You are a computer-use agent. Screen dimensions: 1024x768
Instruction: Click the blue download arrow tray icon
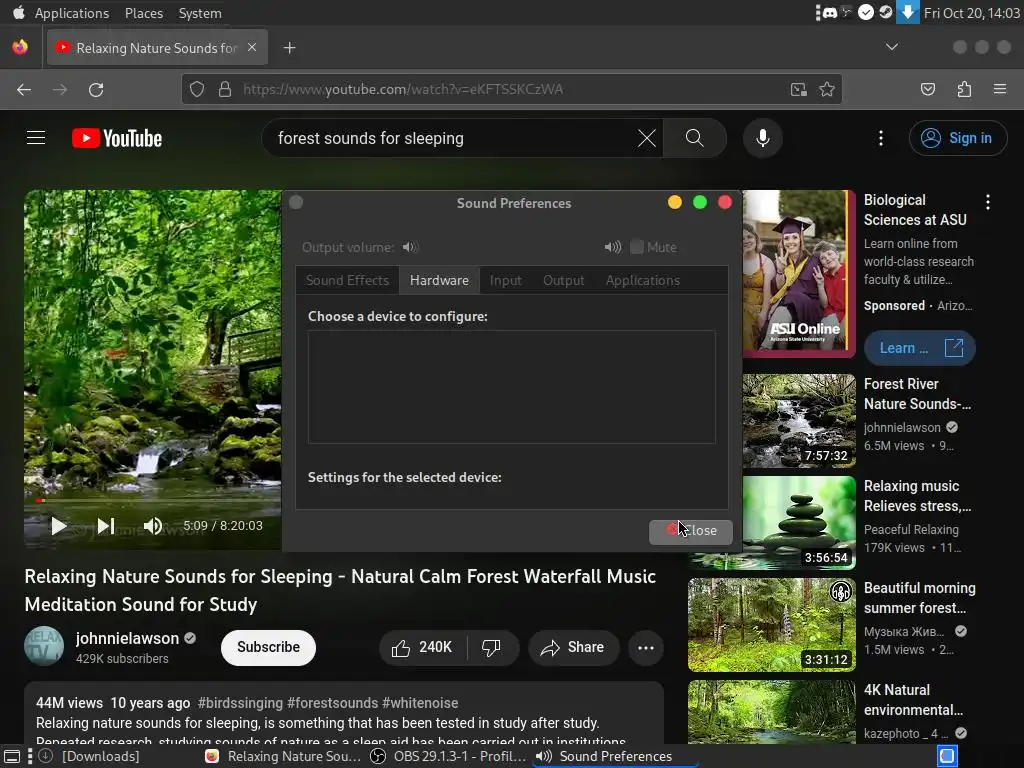click(x=908, y=12)
